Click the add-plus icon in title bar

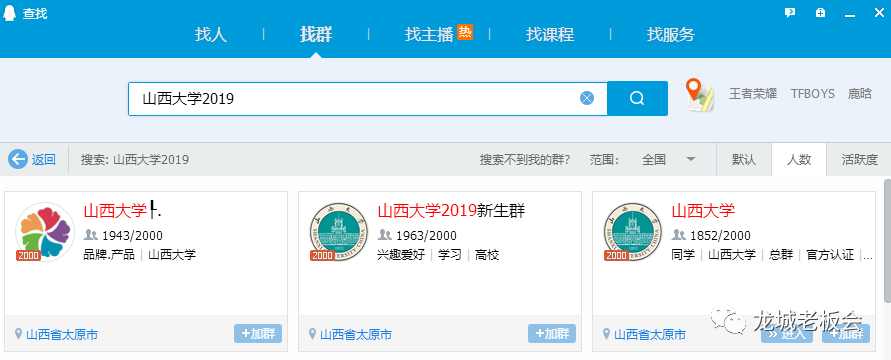coord(820,13)
